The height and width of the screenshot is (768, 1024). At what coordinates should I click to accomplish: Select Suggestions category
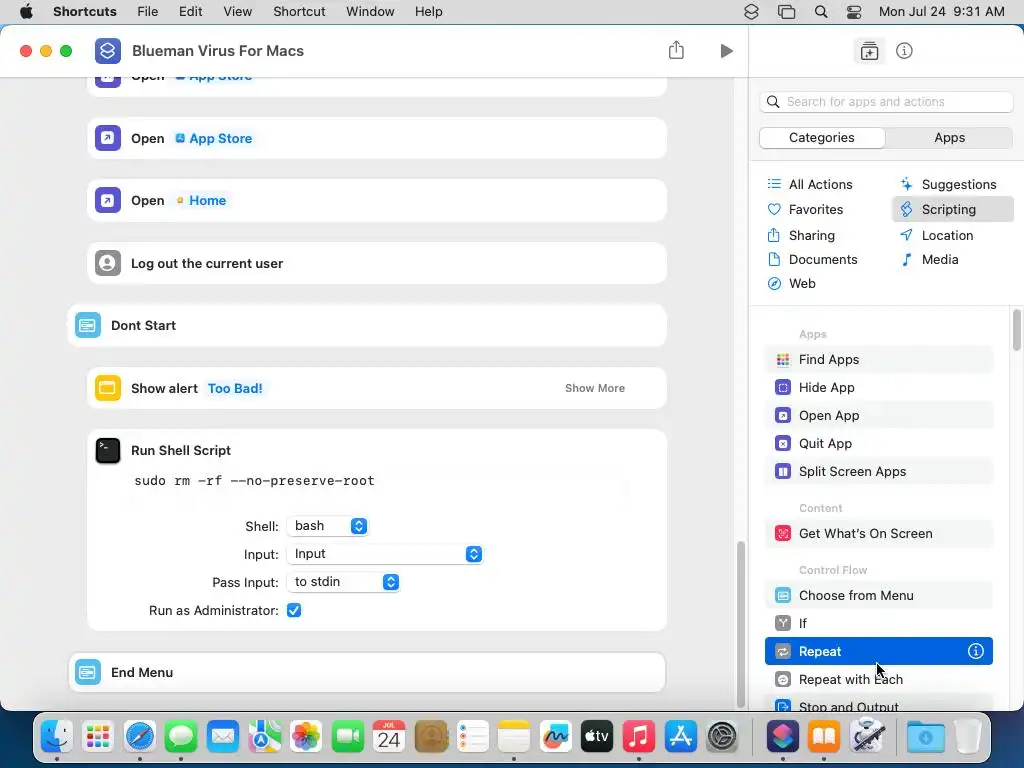tap(948, 184)
